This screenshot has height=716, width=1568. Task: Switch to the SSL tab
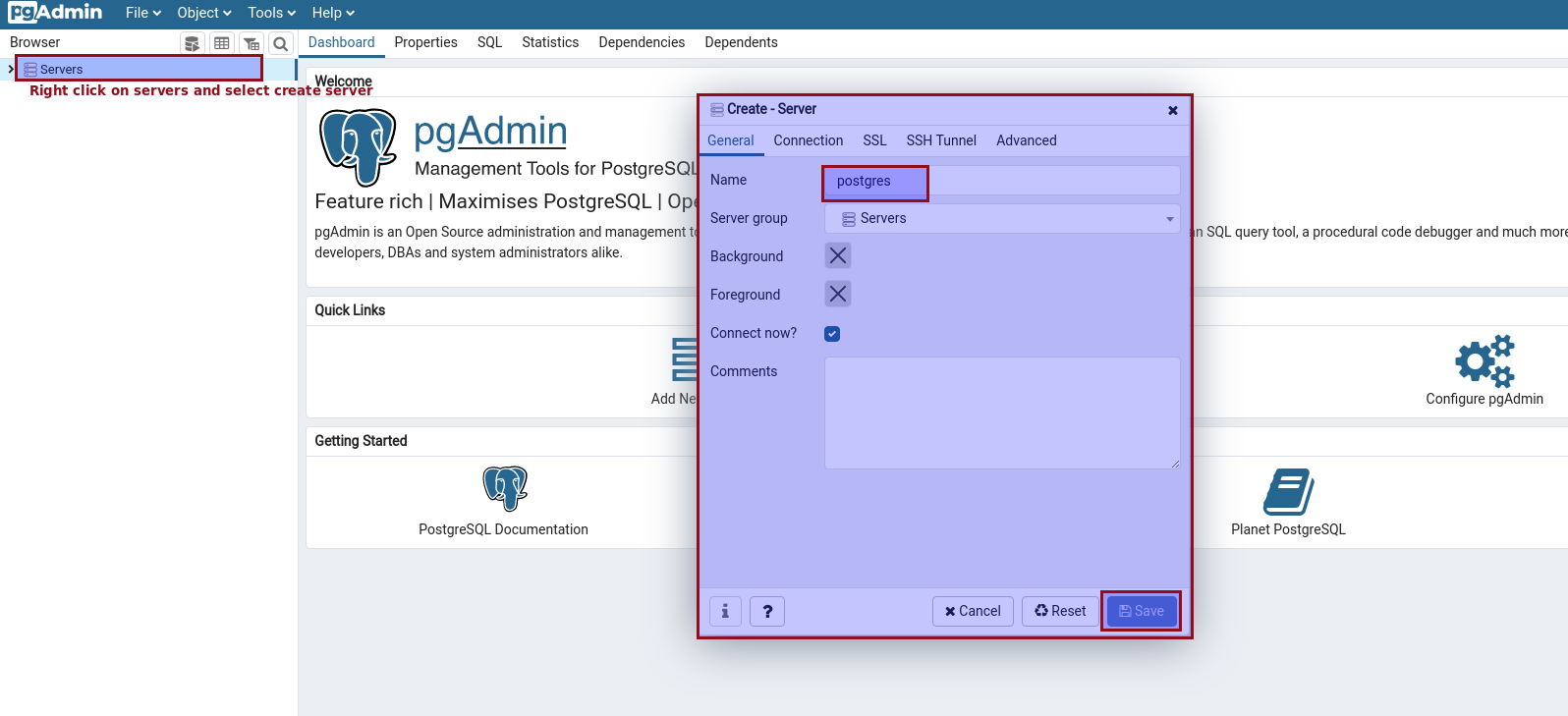874,140
